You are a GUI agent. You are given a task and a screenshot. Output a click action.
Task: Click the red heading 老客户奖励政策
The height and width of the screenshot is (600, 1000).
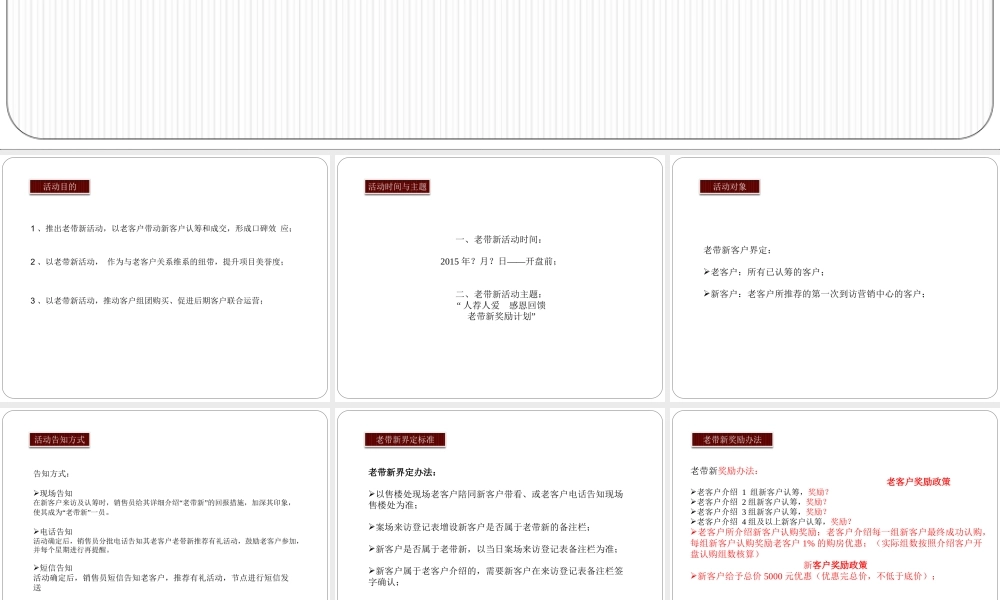(x=918, y=482)
